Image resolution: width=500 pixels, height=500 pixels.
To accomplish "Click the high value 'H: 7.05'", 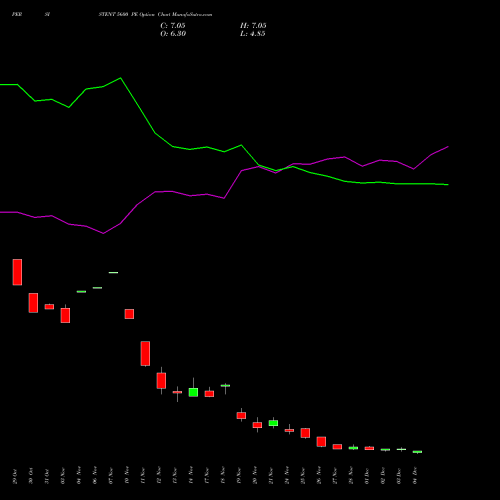I will click(x=253, y=26).
